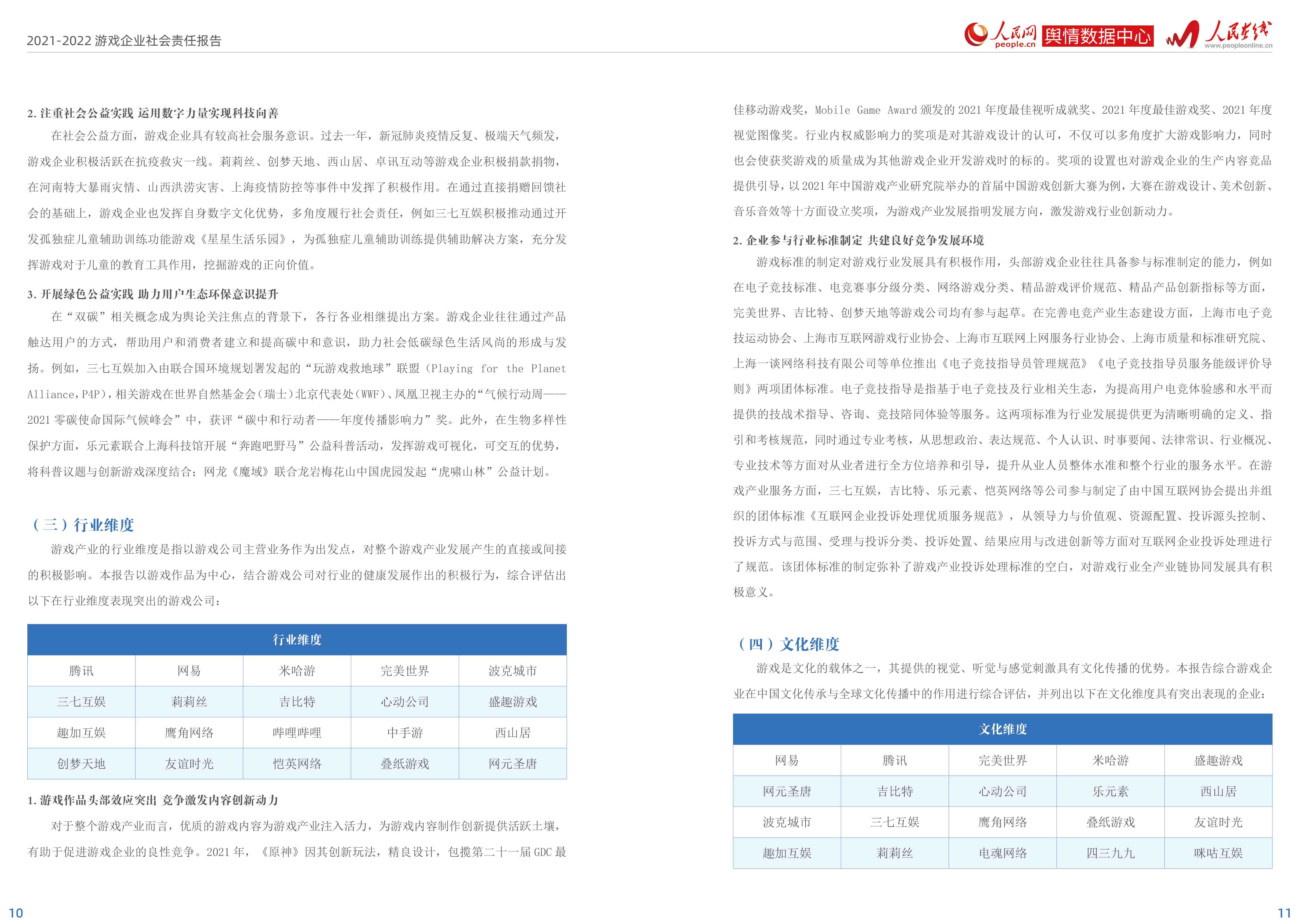Click the red 舆情数据中心 logo block
This screenshot has height=924, width=1304.
(1097, 36)
